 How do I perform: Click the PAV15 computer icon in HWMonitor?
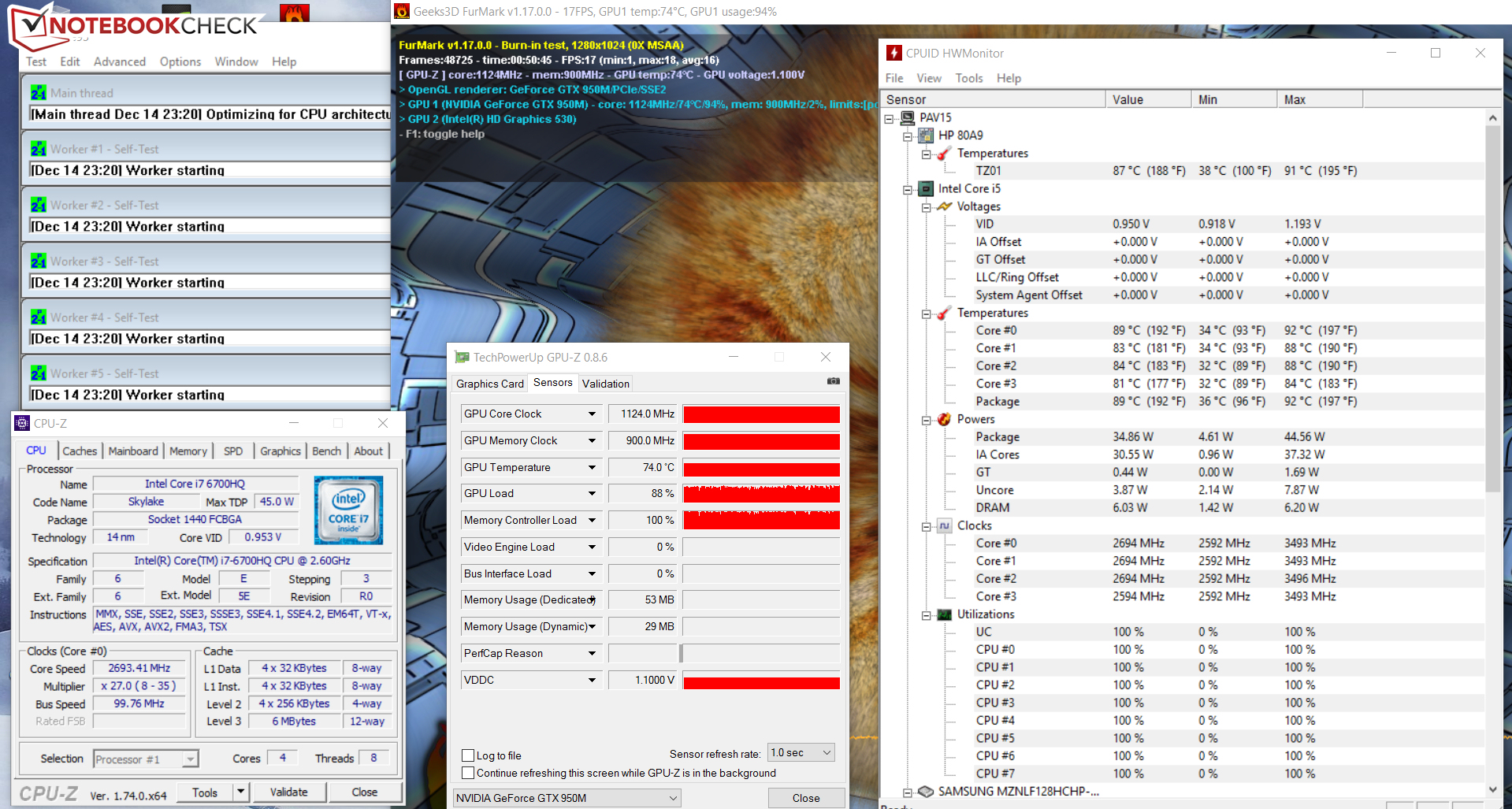tap(908, 117)
